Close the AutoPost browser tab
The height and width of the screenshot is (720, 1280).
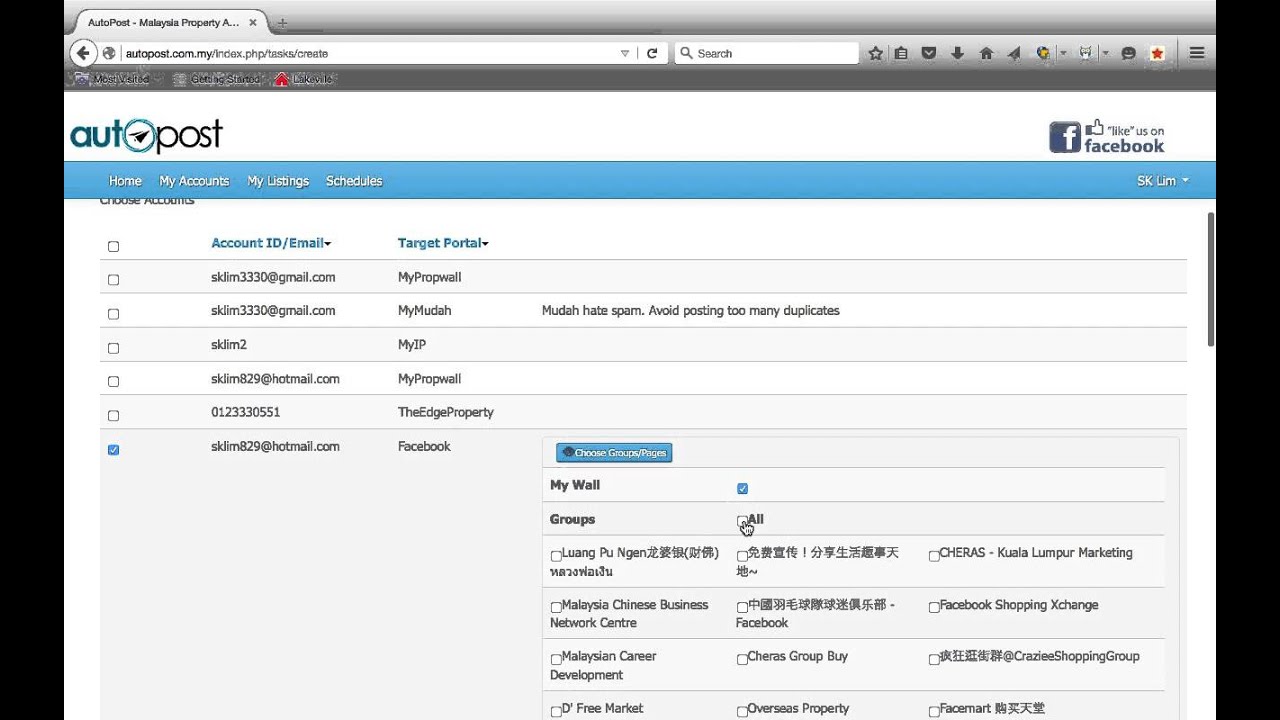(x=252, y=22)
